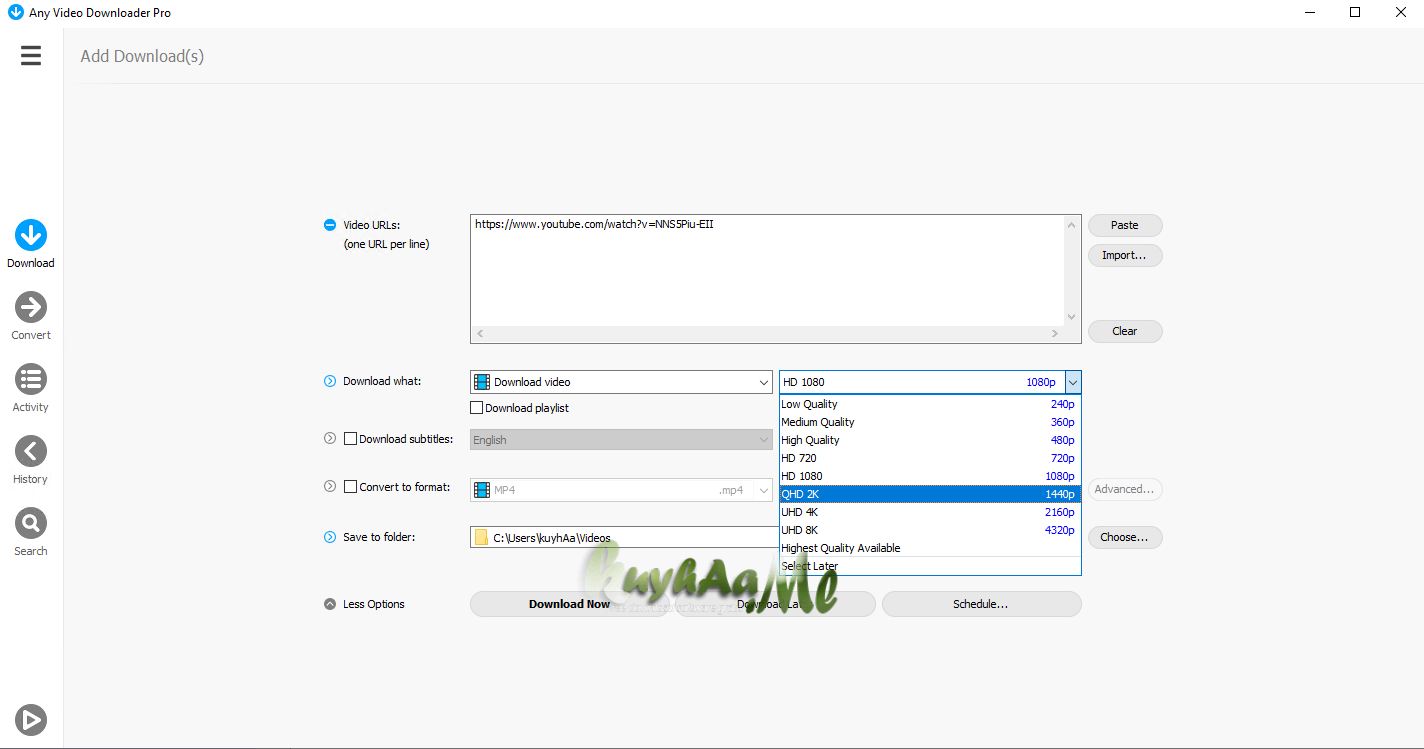
Task: Click the URL box vertical scrollbar up arrow
Action: tap(1072, 224)
